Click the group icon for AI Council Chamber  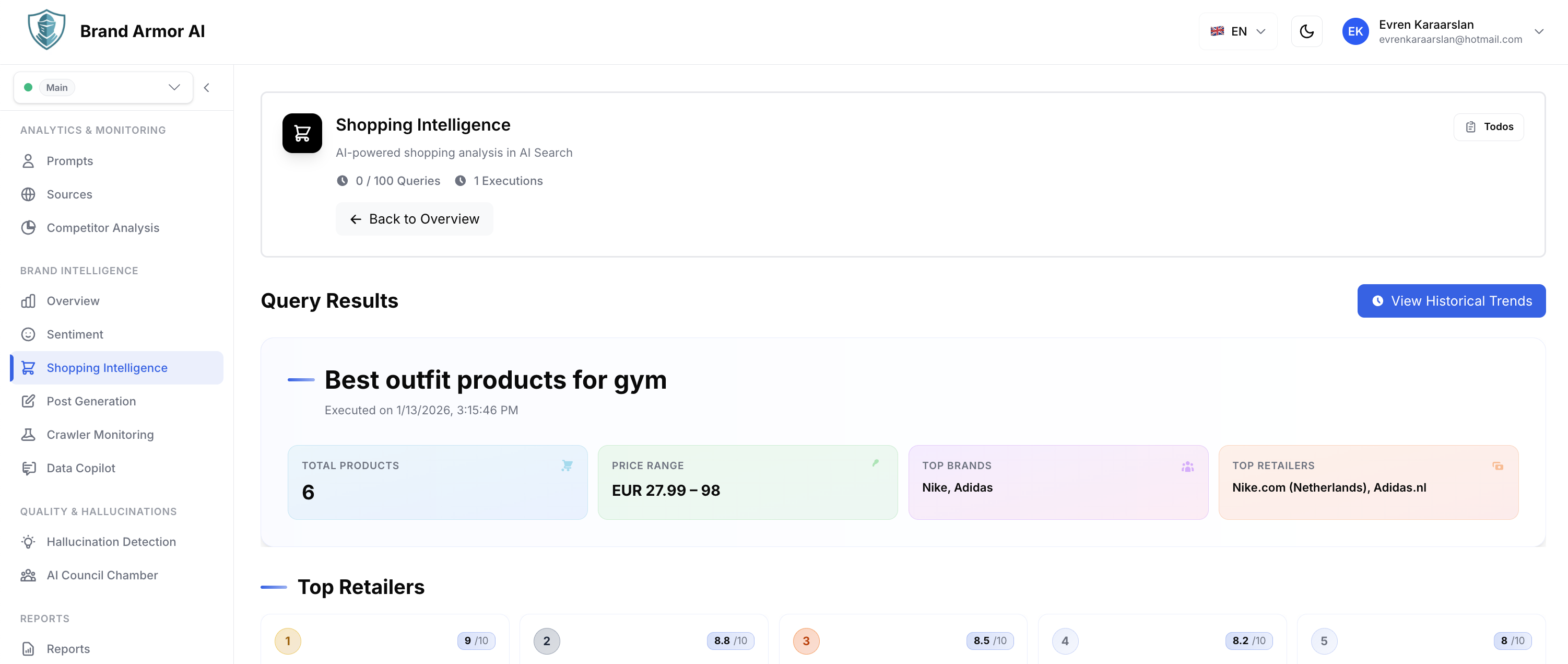pos(28,575)
